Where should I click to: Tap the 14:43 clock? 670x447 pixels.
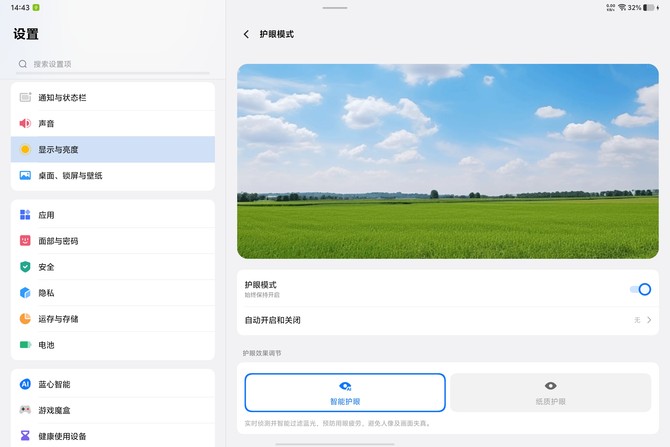[x=20, y=7]
